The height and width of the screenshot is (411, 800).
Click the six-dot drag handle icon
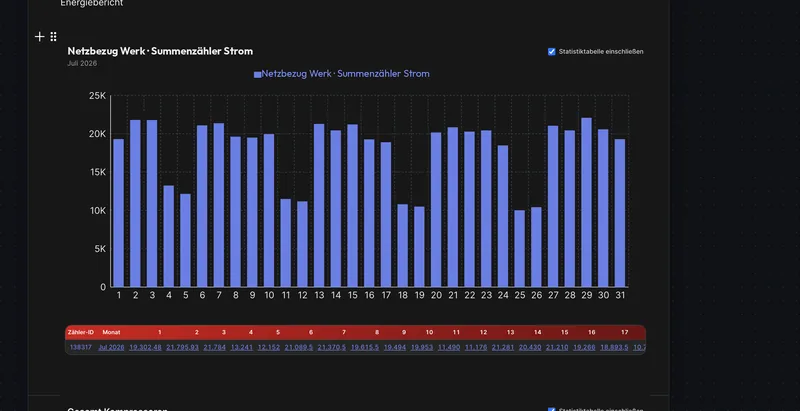click(x=54, y=37)
